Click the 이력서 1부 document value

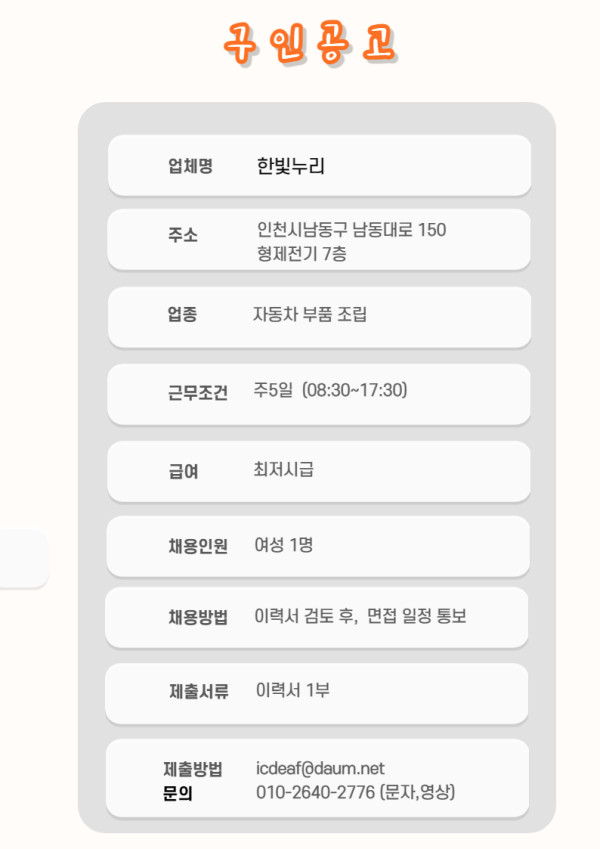292,690
